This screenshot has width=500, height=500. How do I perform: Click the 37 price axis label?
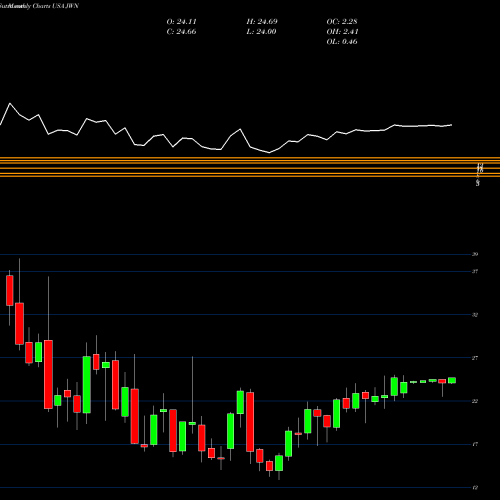475,271
